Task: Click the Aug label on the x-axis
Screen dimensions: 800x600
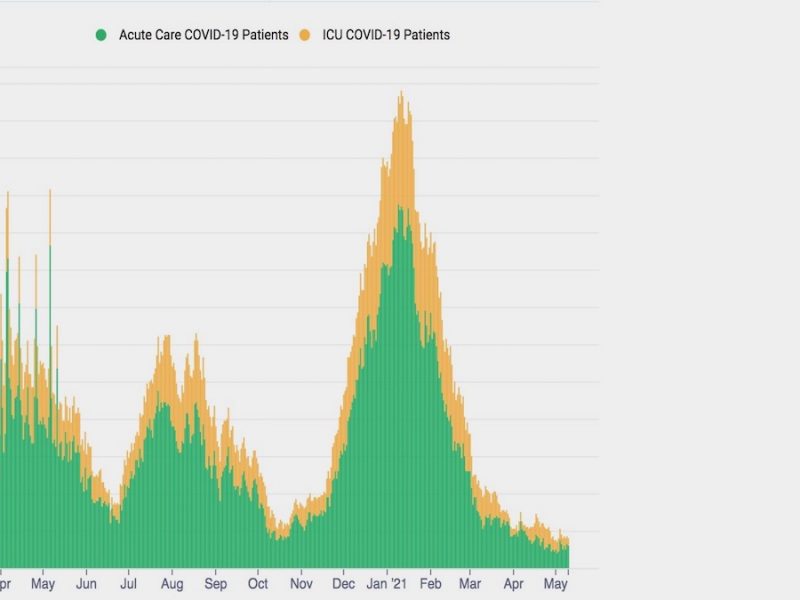Action: [x=172, y=583]
